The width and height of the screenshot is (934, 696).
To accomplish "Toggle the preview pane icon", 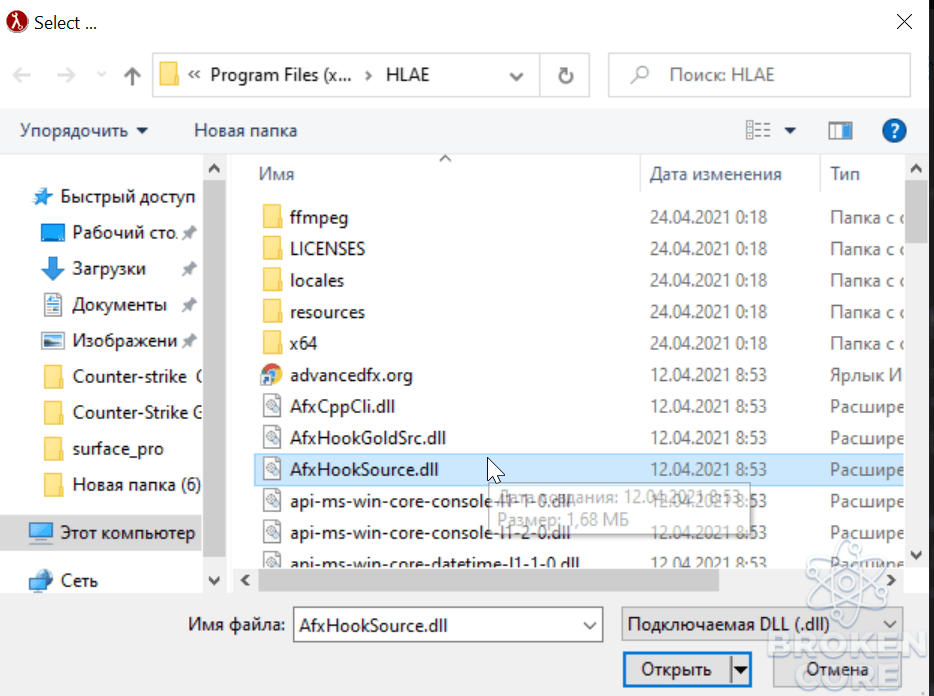I will [840, 130].
